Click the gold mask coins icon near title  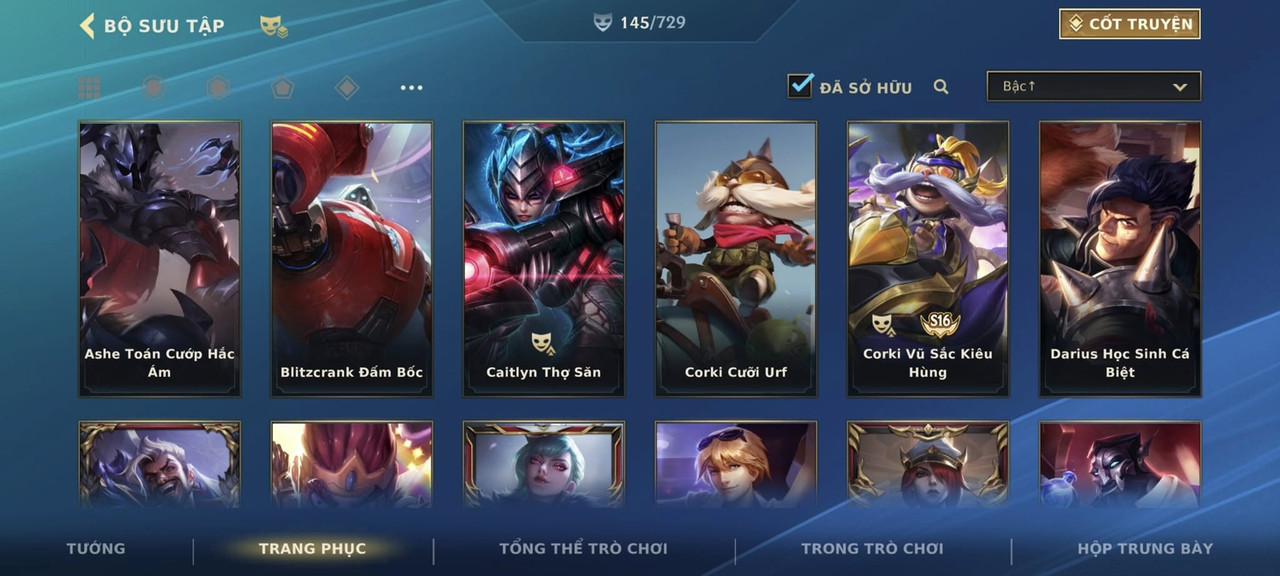point(273,27)
